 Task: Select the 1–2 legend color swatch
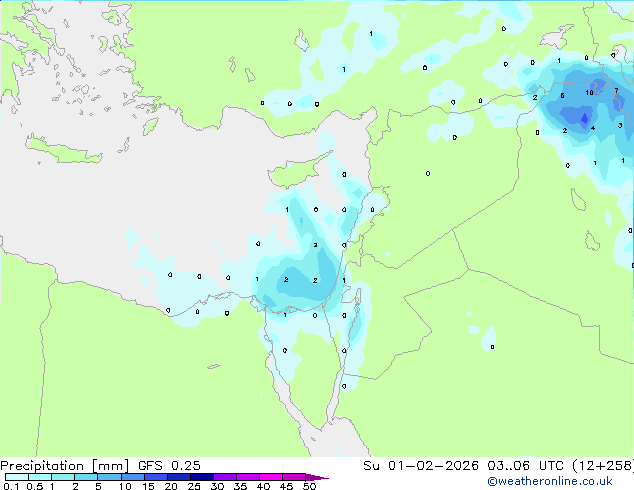[63, 477]
